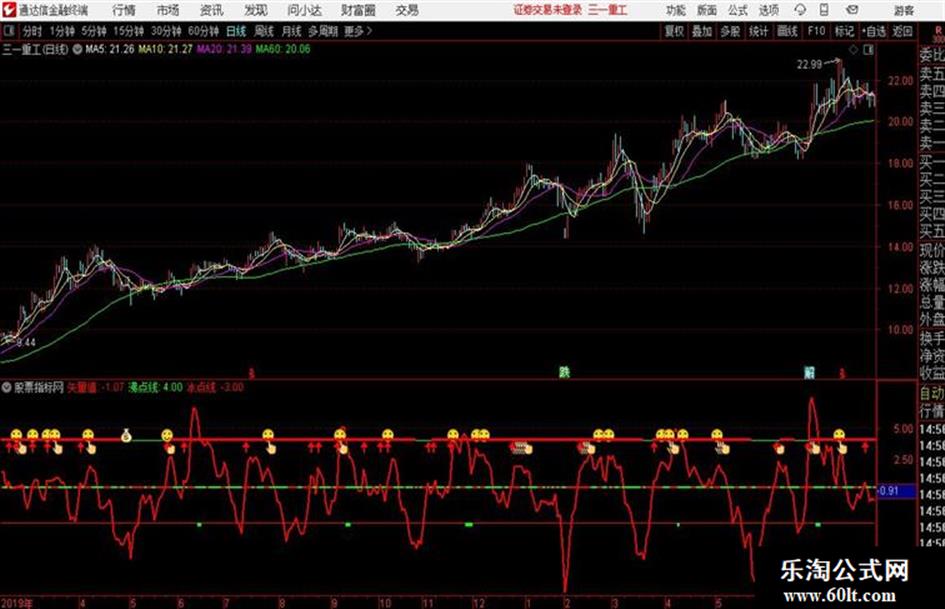
Task: Click the red 三一重工 stock name in the title bar
Action: point(608,10)
